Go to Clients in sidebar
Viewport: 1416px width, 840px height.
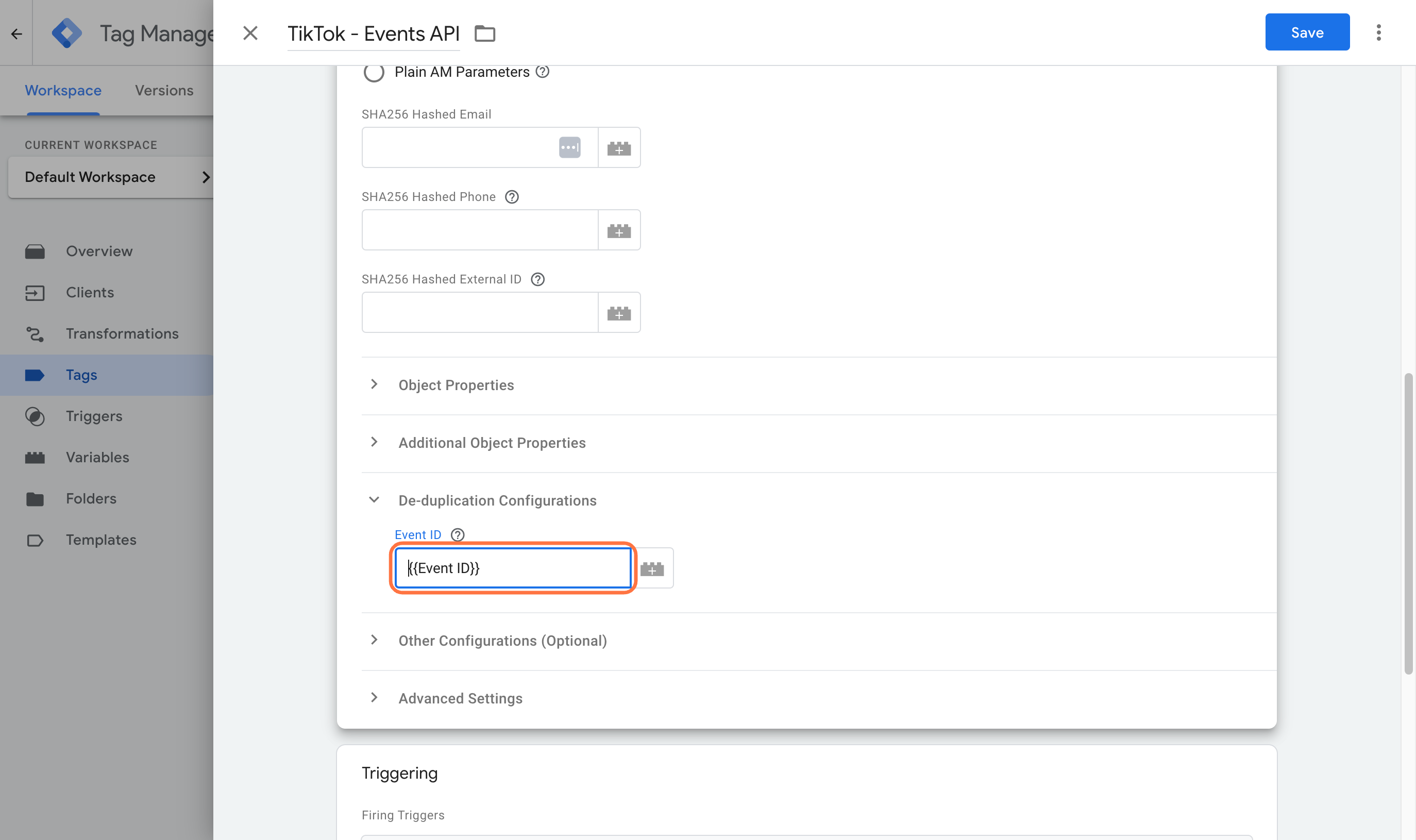coord(106,293)
